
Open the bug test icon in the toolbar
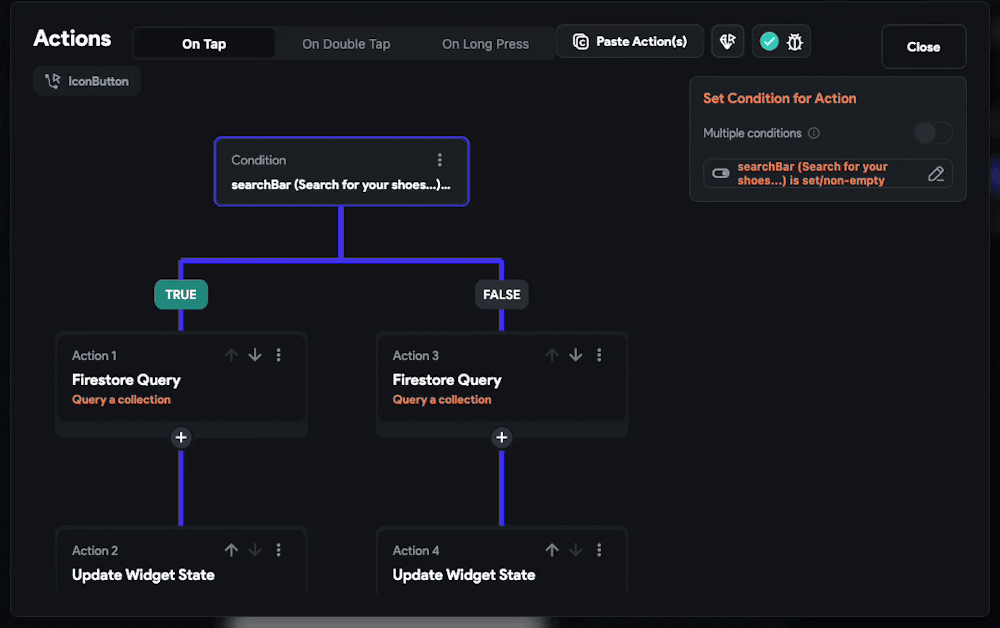794,41
